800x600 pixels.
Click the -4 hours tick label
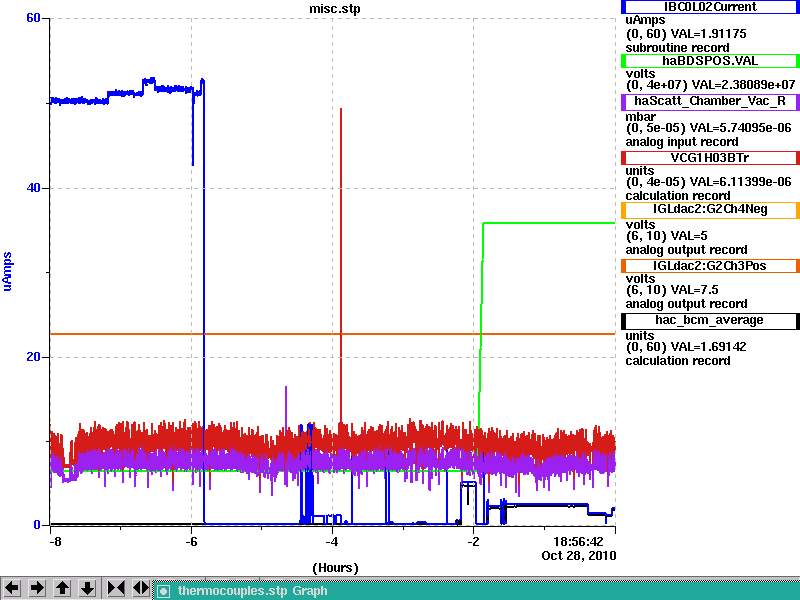tap(332, 542)
